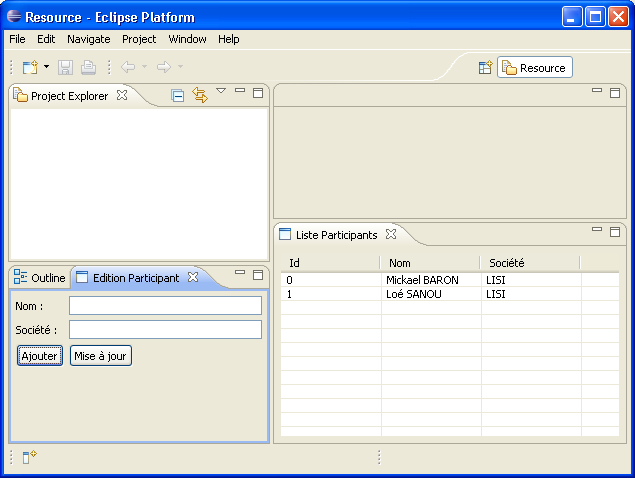Maximize the Liste Participants panel

615,231
